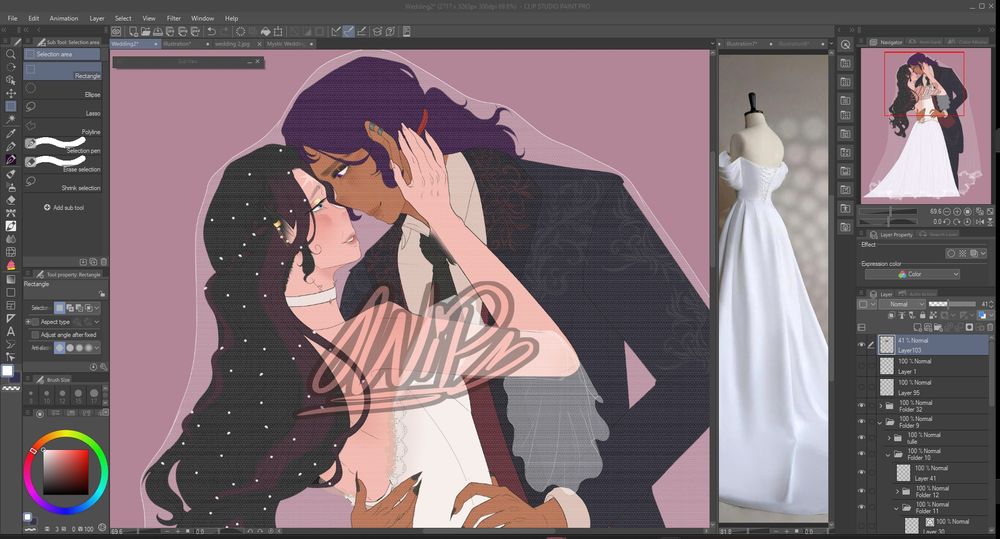Select the Eyedropper tool
Image resolution: width=1000 pixels, height=539 pixels.
11,133
